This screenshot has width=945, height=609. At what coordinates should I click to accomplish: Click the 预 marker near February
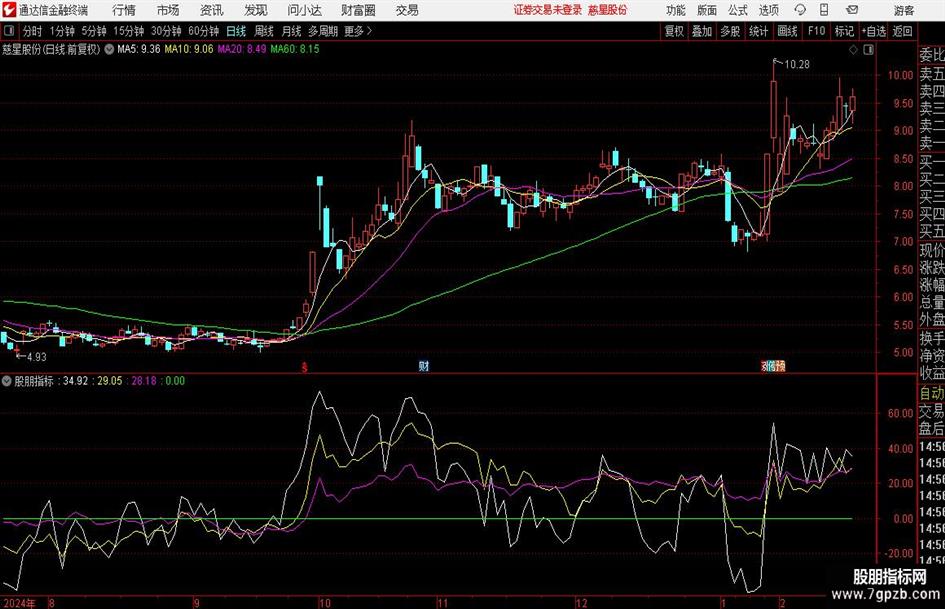tap(780, 366)
